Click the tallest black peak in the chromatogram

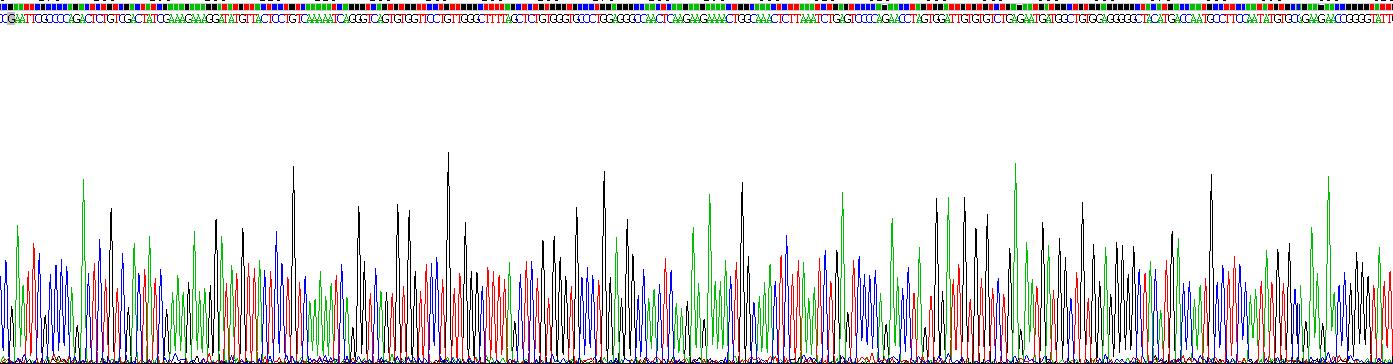coord(448,256)
